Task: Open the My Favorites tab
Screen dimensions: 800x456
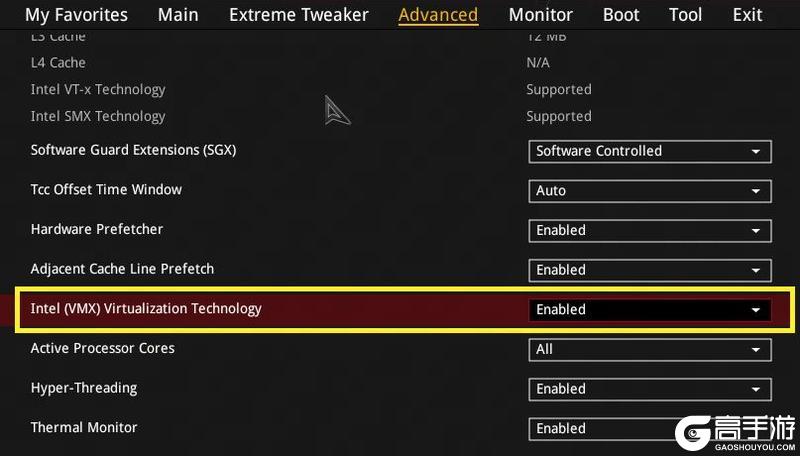Action: tap(76, 15)
